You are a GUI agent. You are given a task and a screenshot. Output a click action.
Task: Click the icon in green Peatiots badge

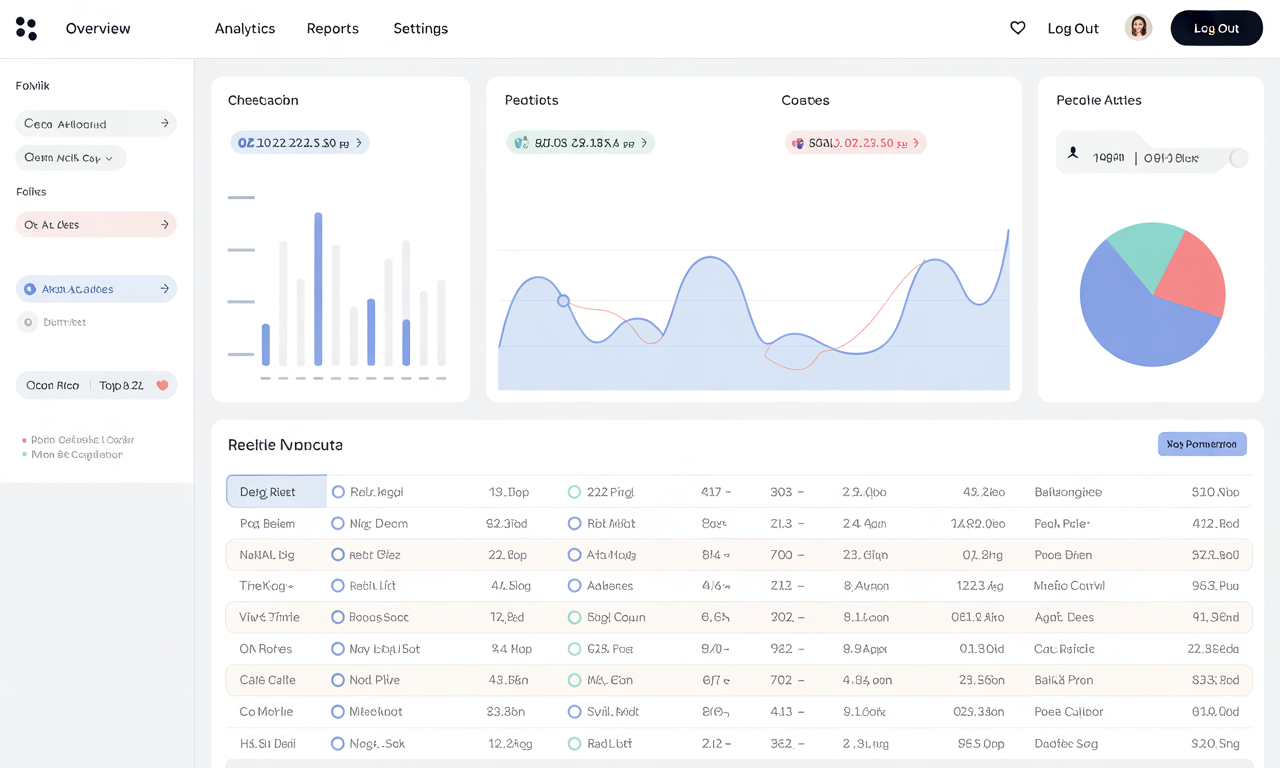[x=521, y=143]
